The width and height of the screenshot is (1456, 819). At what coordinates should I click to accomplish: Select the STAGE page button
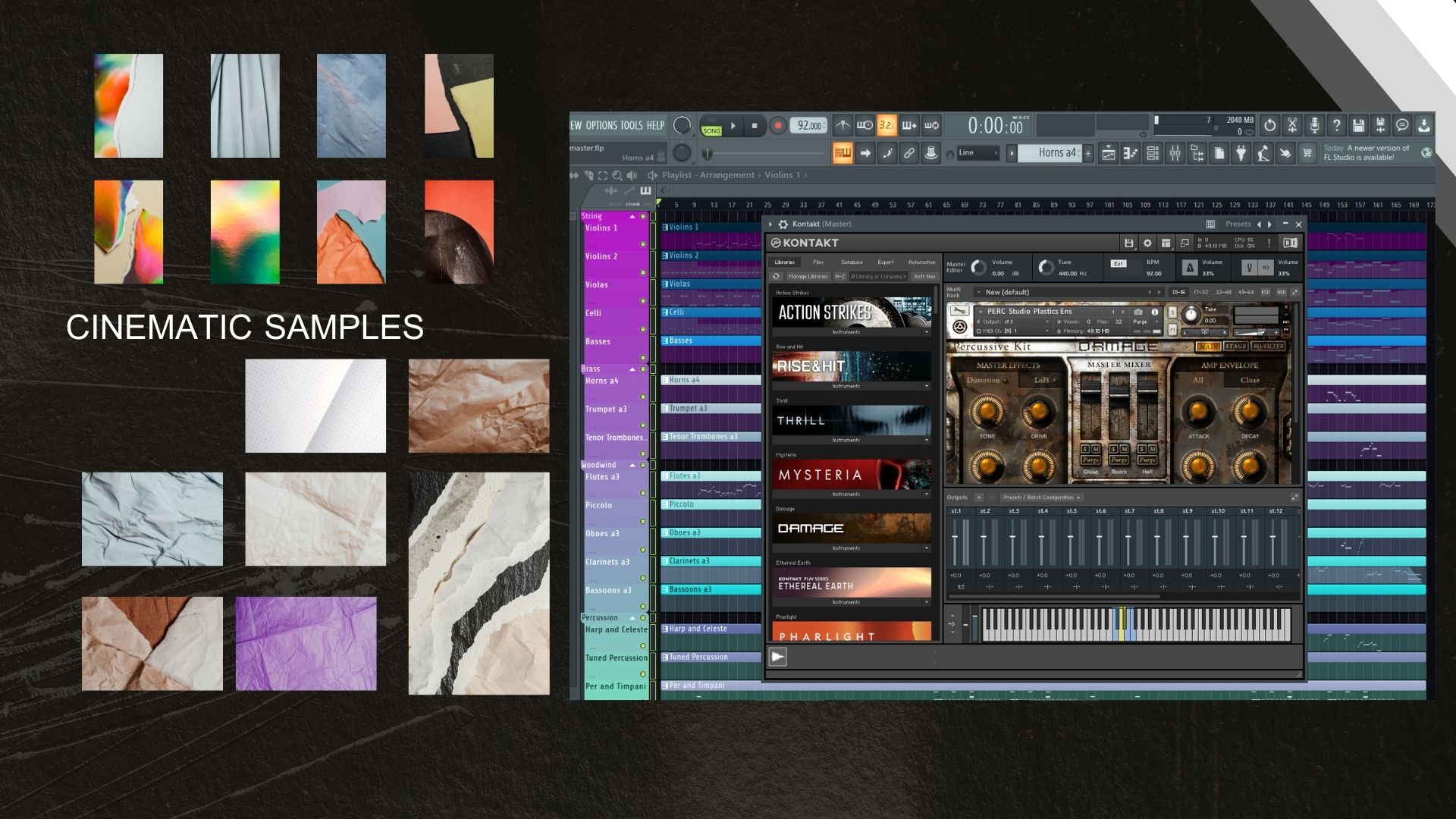1235,347
